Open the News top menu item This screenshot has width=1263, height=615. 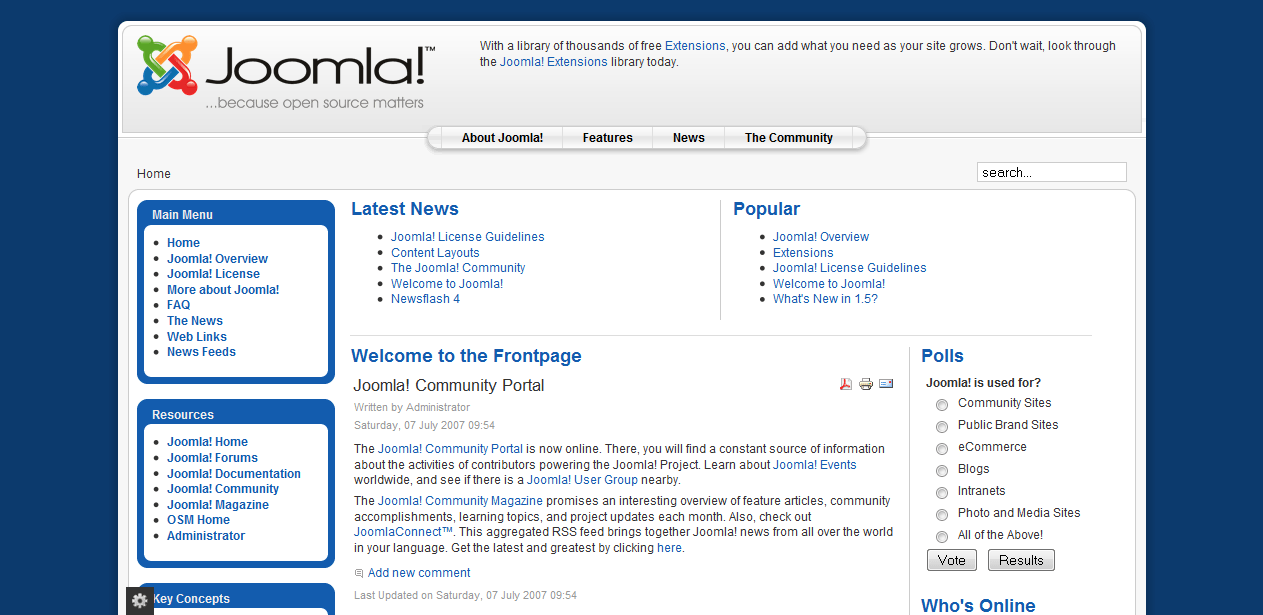tap(689, 138)
